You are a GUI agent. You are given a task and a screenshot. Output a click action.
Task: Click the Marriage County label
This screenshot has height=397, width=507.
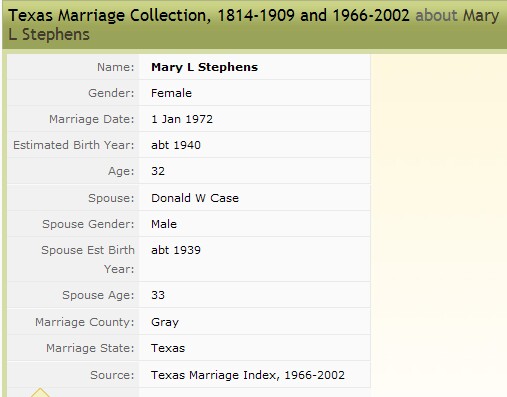click(85, 322)
